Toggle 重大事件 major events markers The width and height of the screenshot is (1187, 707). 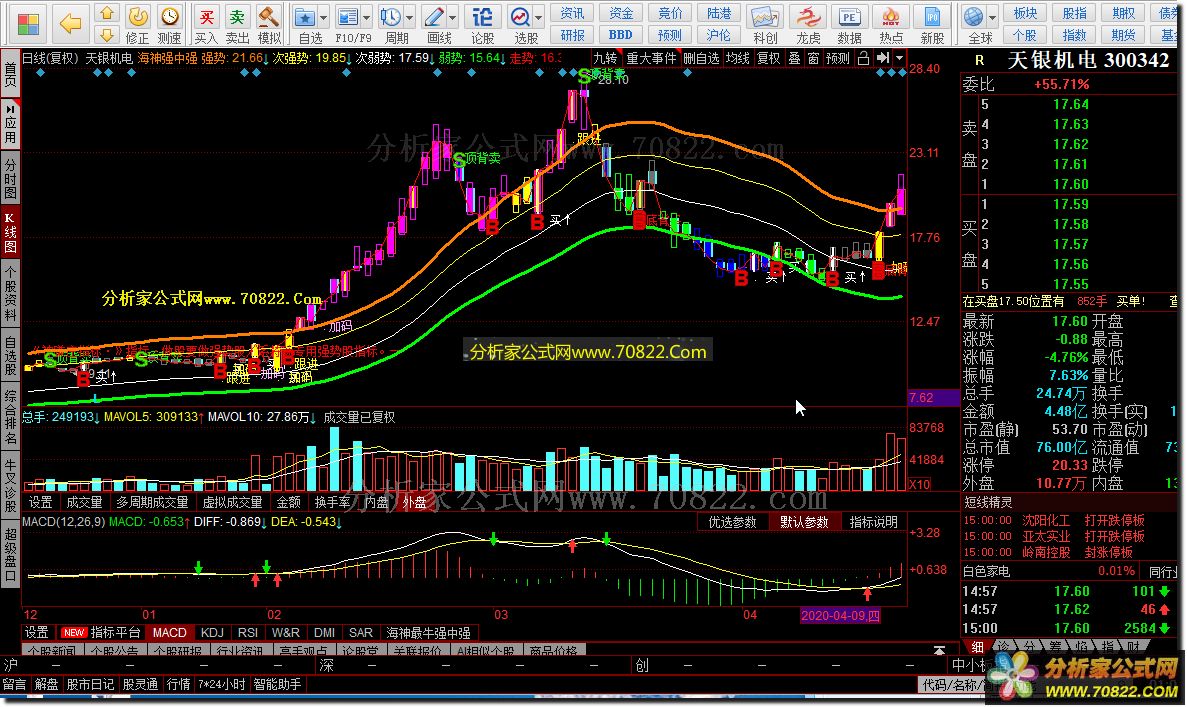(651, 58)
